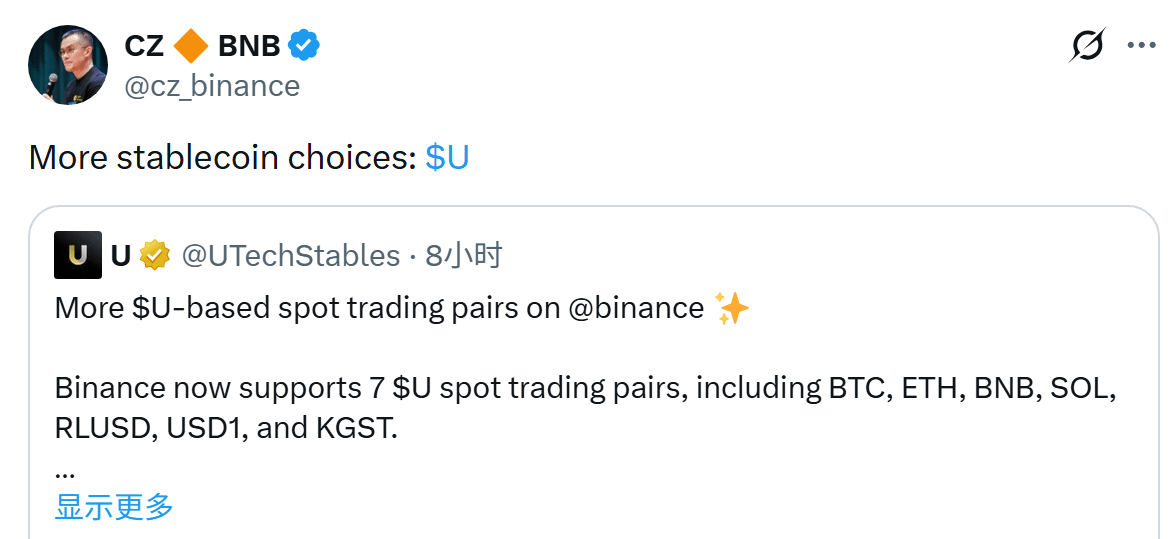The width and height of the screenshot is (1175, 539).
Task: Click the "More $U-based spot trading pairs" line
Action: tap(300, 308)
